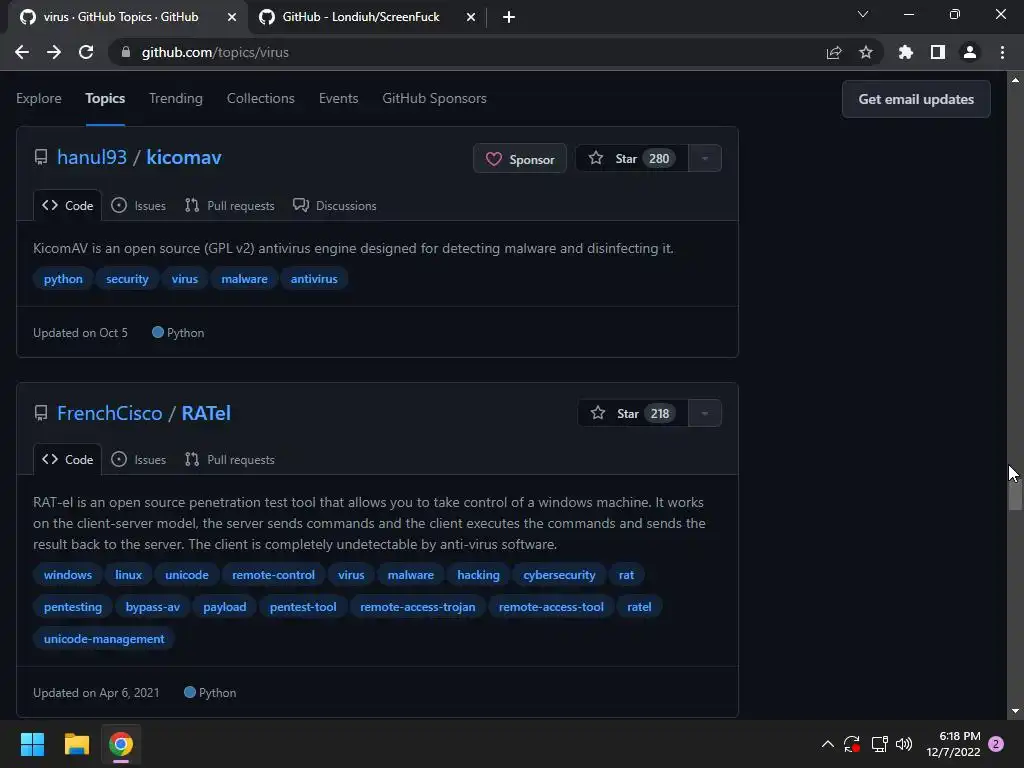
Task: Open RATel Pull requests tab
Action: coord(230,460)
